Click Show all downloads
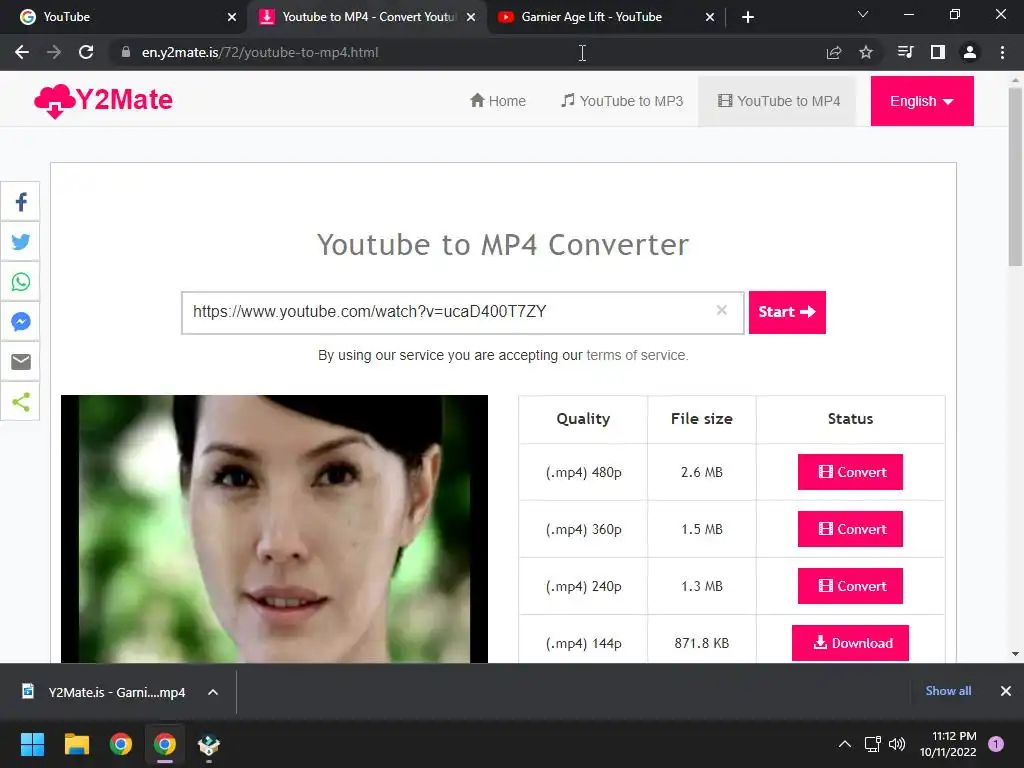Image resolution: width=1024 pixels, height=768 pixels. click(948, 691)
